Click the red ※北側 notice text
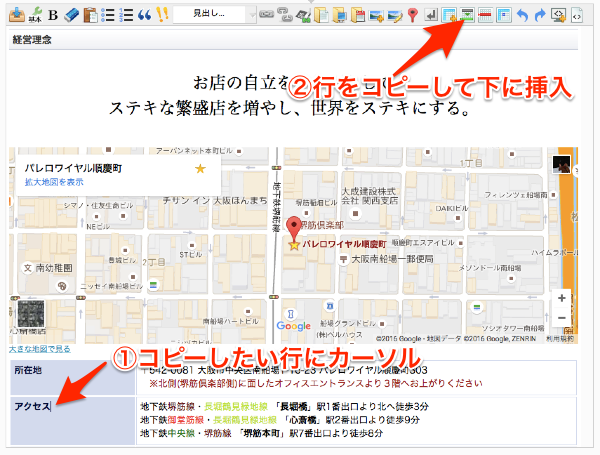This screenshot has height=455, width=600. 316,383
